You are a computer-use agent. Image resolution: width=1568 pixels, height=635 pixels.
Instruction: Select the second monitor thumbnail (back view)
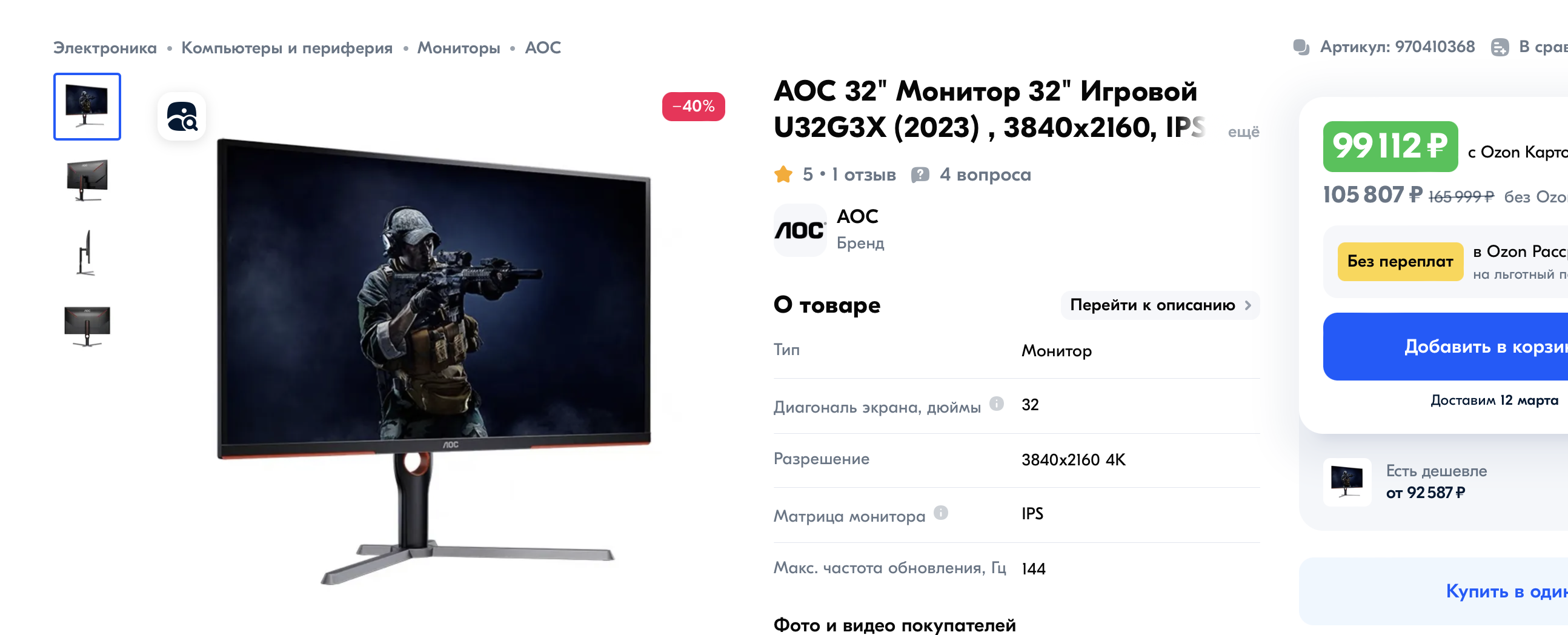click(87, 179)
